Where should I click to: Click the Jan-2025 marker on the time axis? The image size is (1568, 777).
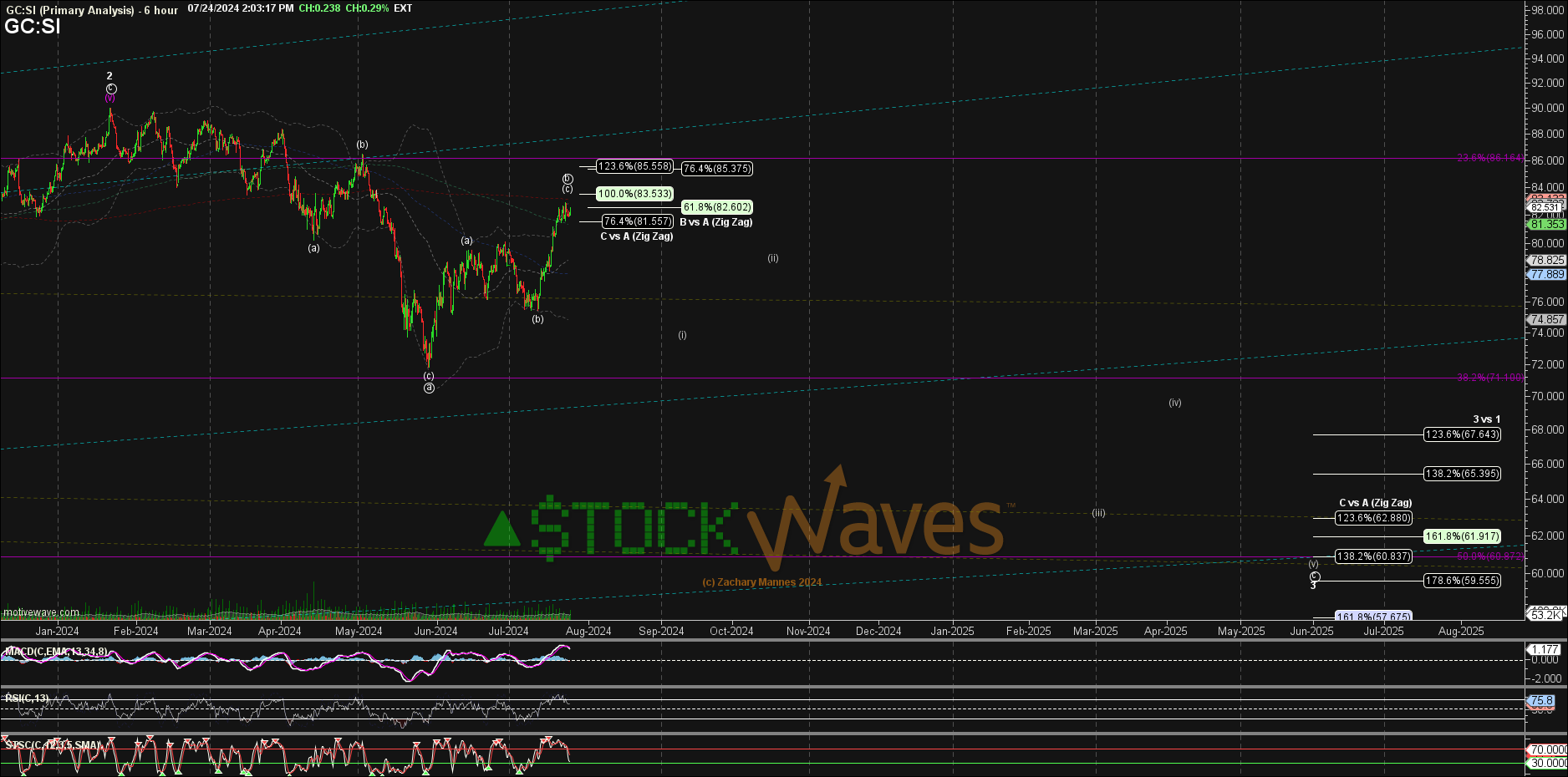[952, 631]
